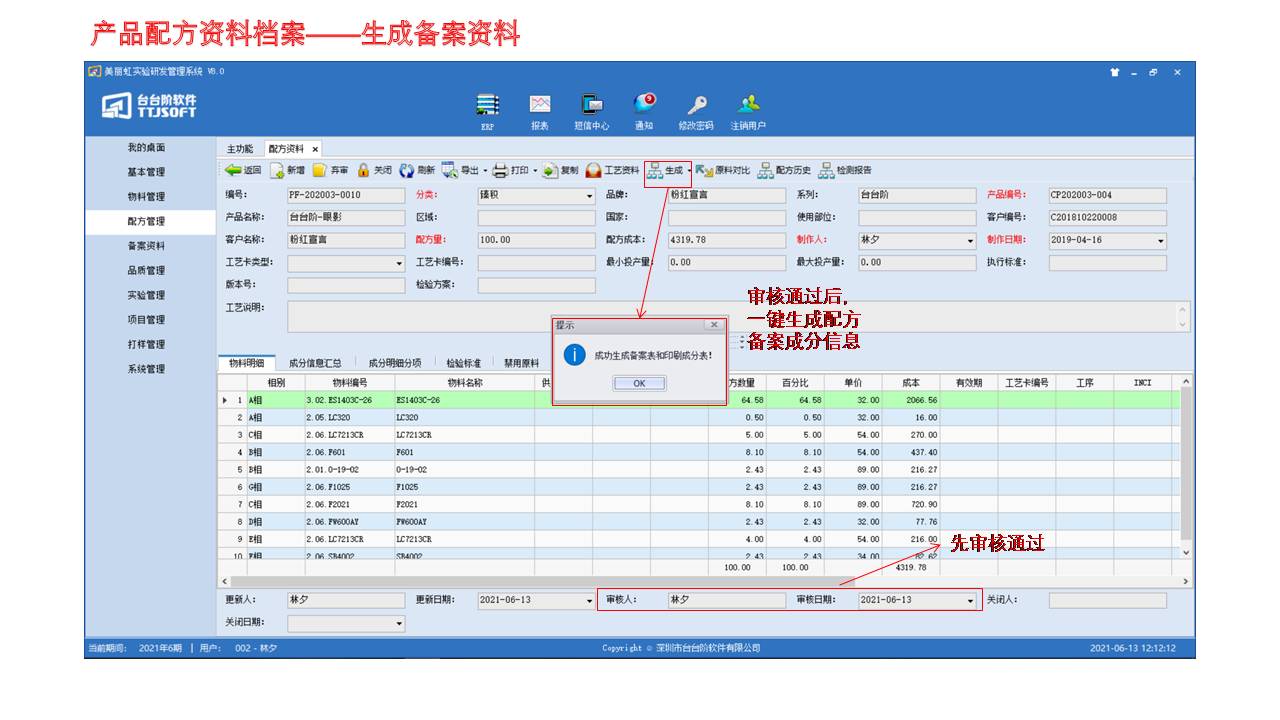Switch to 成分信息汇总 tab

click(x=315, y=363)
